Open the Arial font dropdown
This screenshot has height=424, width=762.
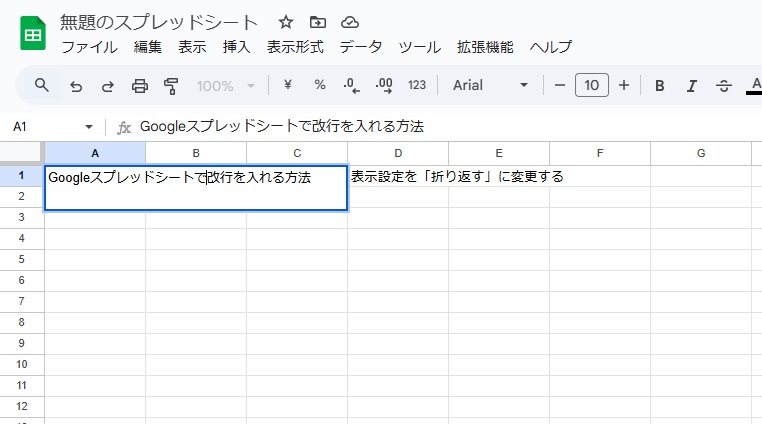click(490, 85)
